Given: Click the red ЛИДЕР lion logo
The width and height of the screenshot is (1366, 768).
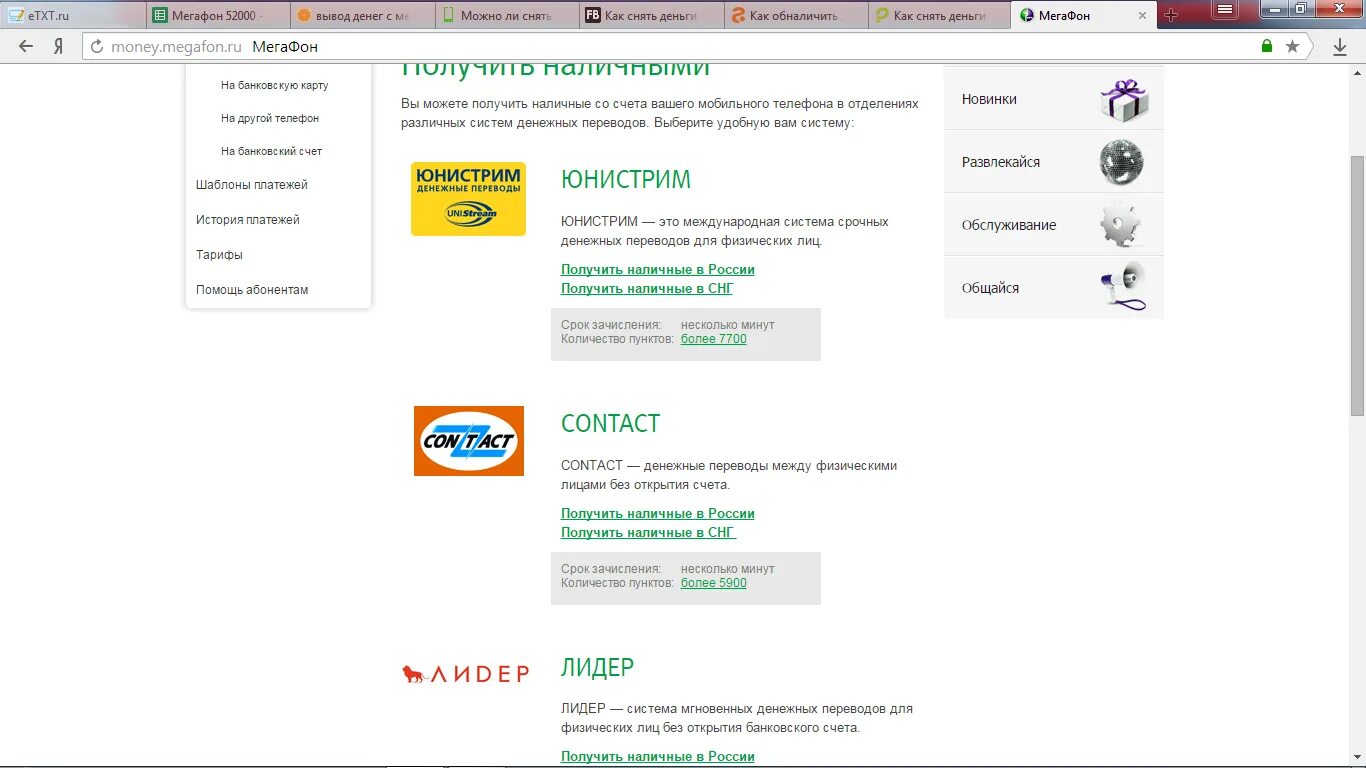Looking at the screenshot, I should (465, 674).
